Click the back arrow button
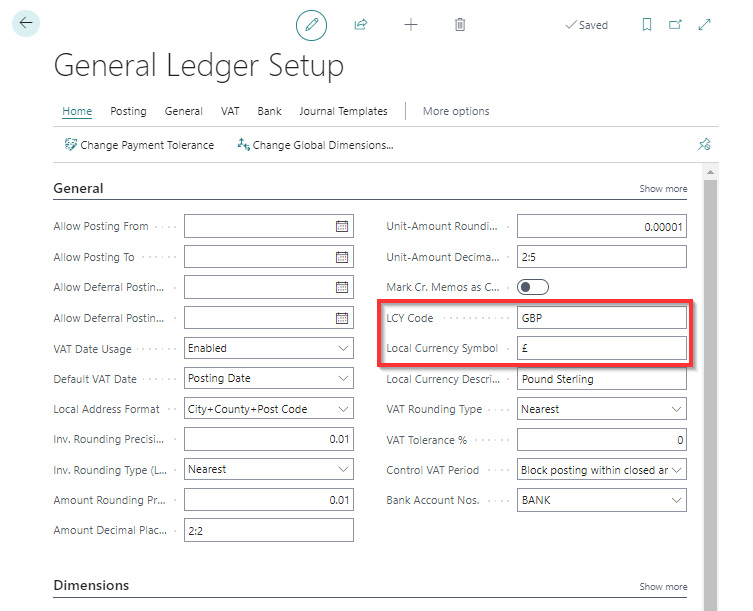The height and width of the screenshot is (611, 753). click(x=25, y=23)
